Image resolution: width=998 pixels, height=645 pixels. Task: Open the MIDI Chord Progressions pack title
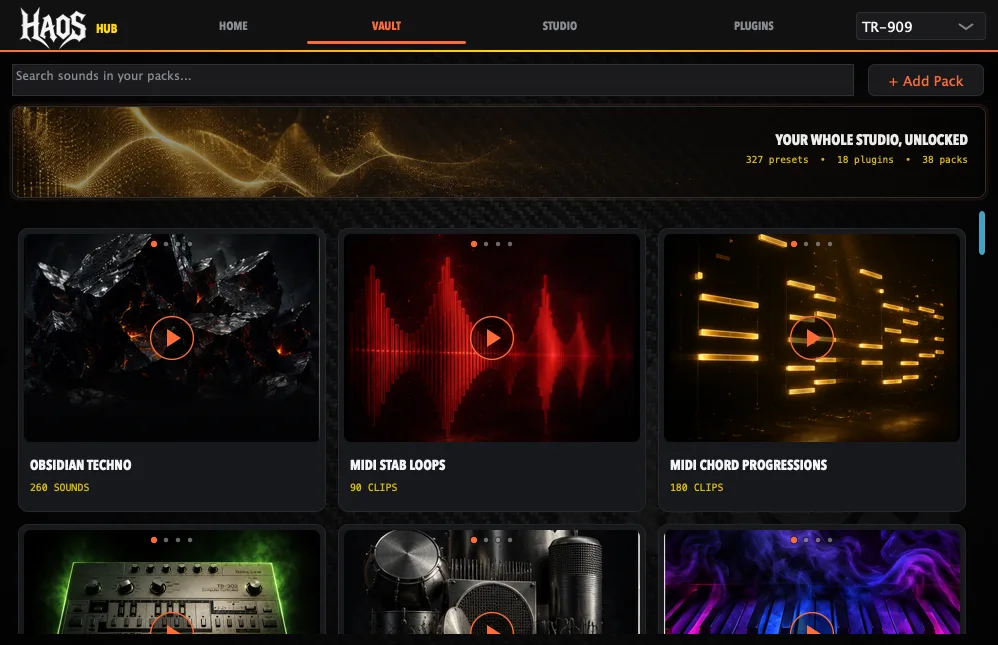748,465
